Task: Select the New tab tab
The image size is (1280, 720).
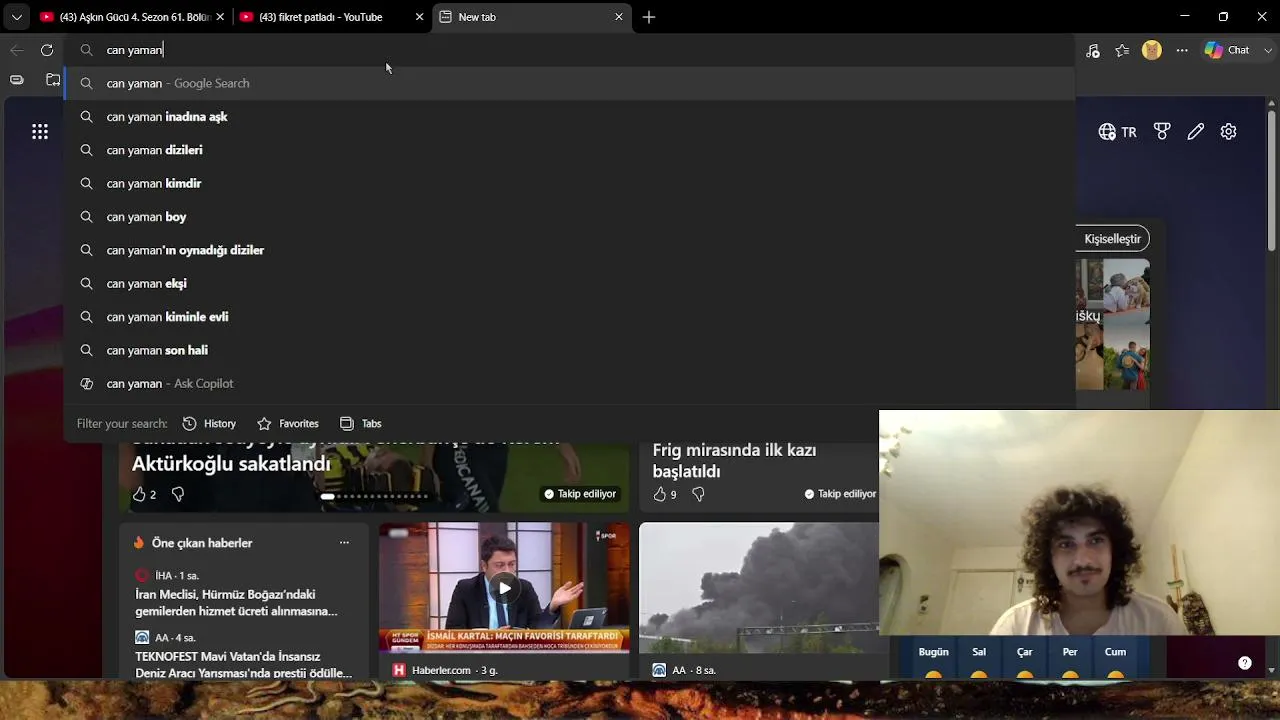Action: pos(531,17)
